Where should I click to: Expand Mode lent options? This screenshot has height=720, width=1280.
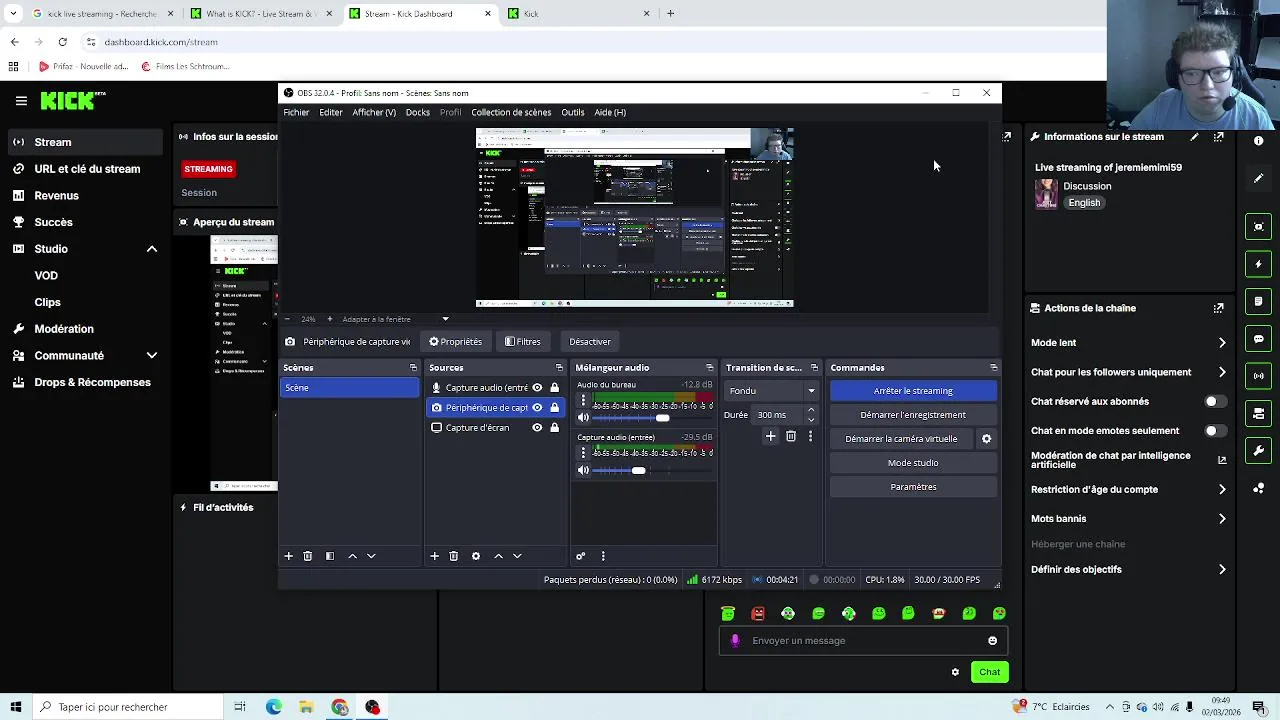tap(1222, 343)
